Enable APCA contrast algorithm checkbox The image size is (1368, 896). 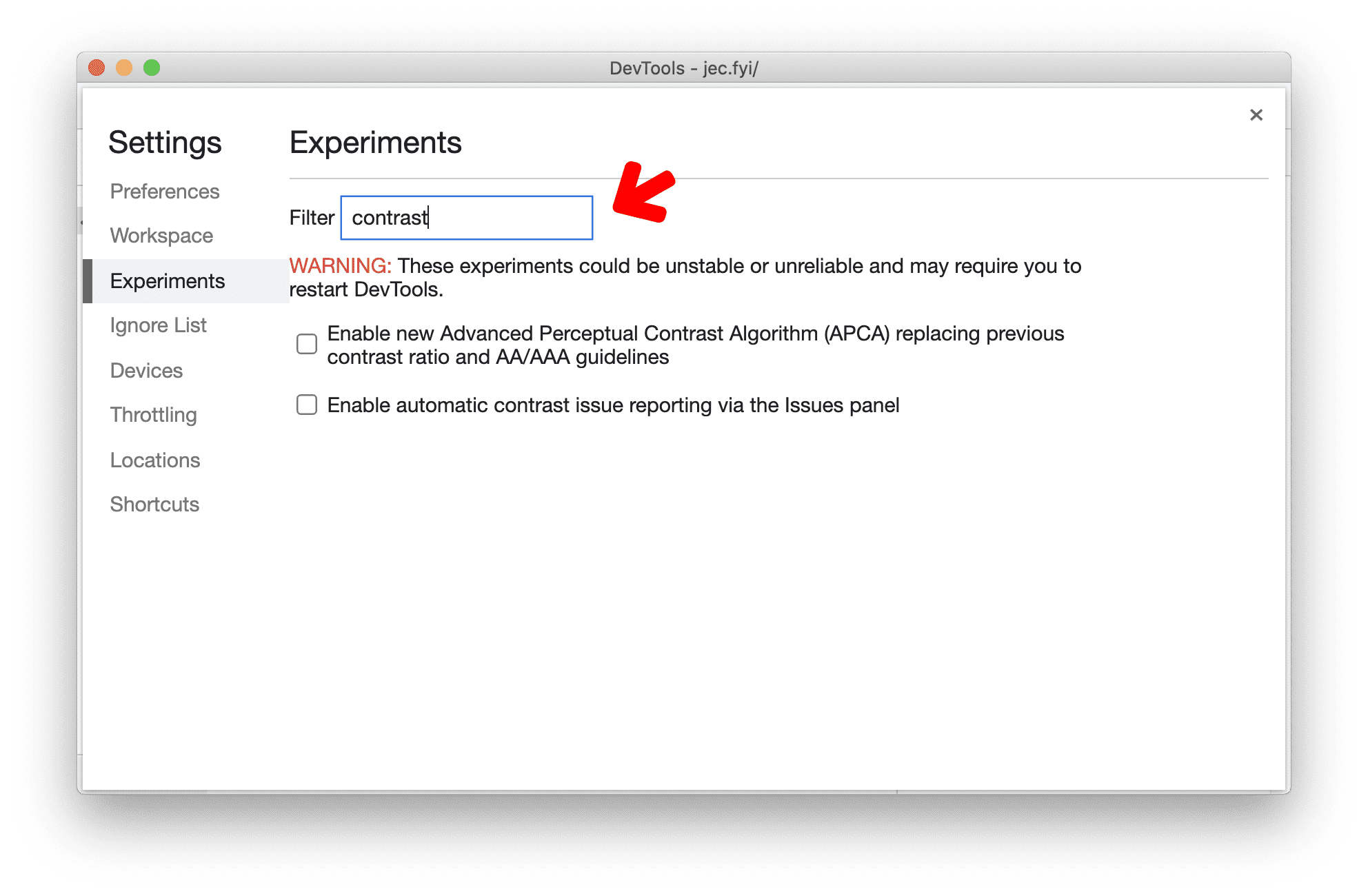(x=305, y=343)
